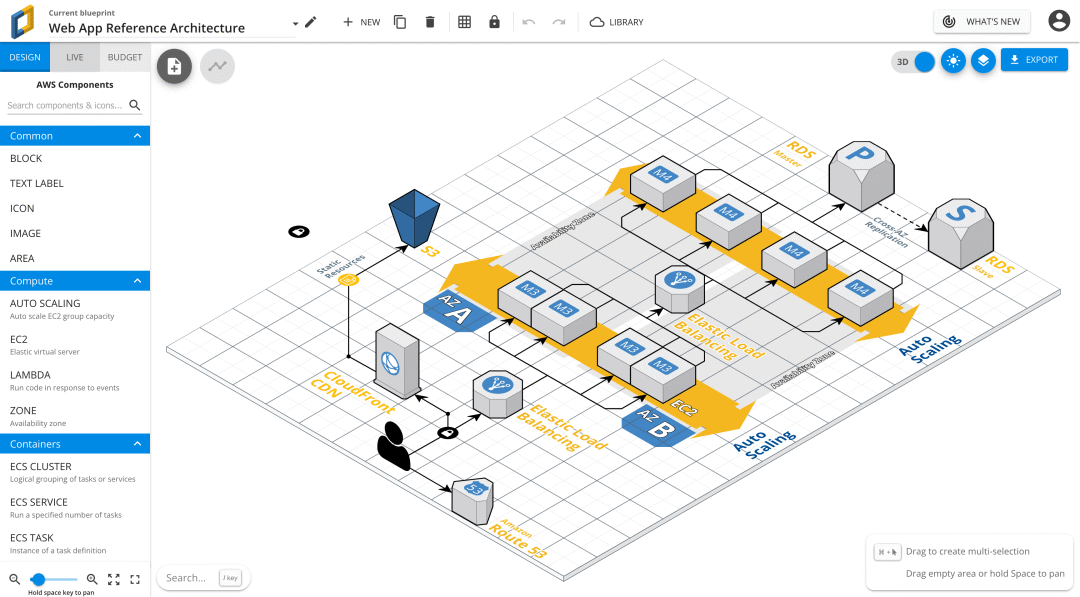Viewport: 1080px width, 597px height.
Task: Adjust the zoom level slider
Action: click(54, 580)
